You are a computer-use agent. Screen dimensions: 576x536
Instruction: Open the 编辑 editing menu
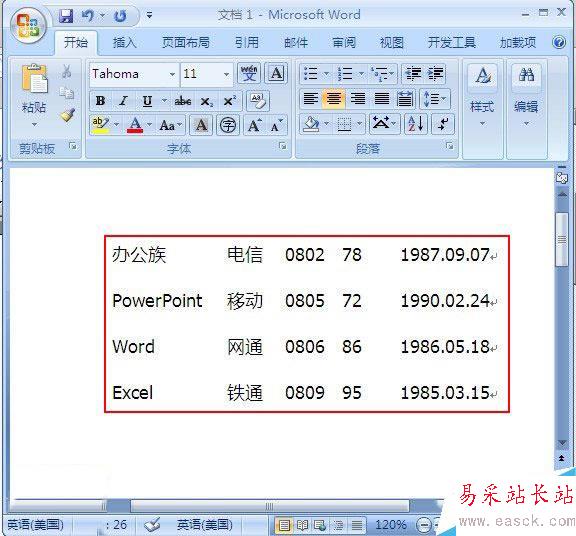[x=526, y=96]
